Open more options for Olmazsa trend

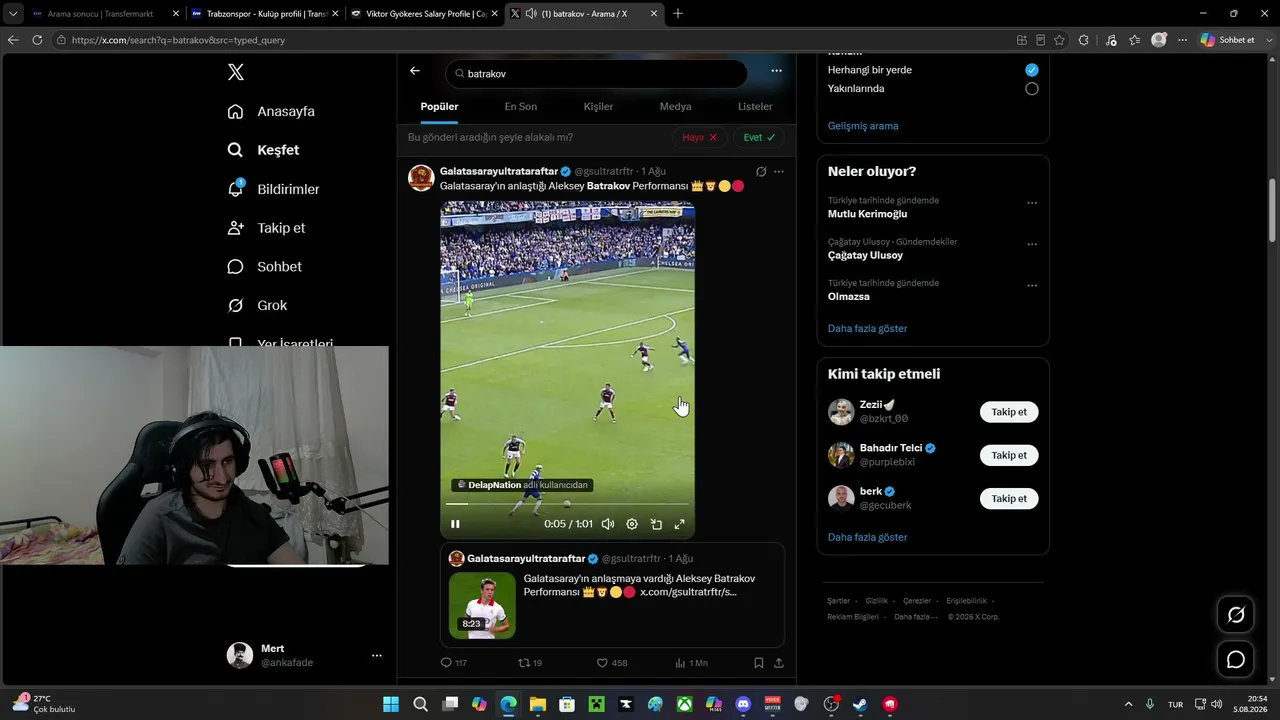(1032, 286)
